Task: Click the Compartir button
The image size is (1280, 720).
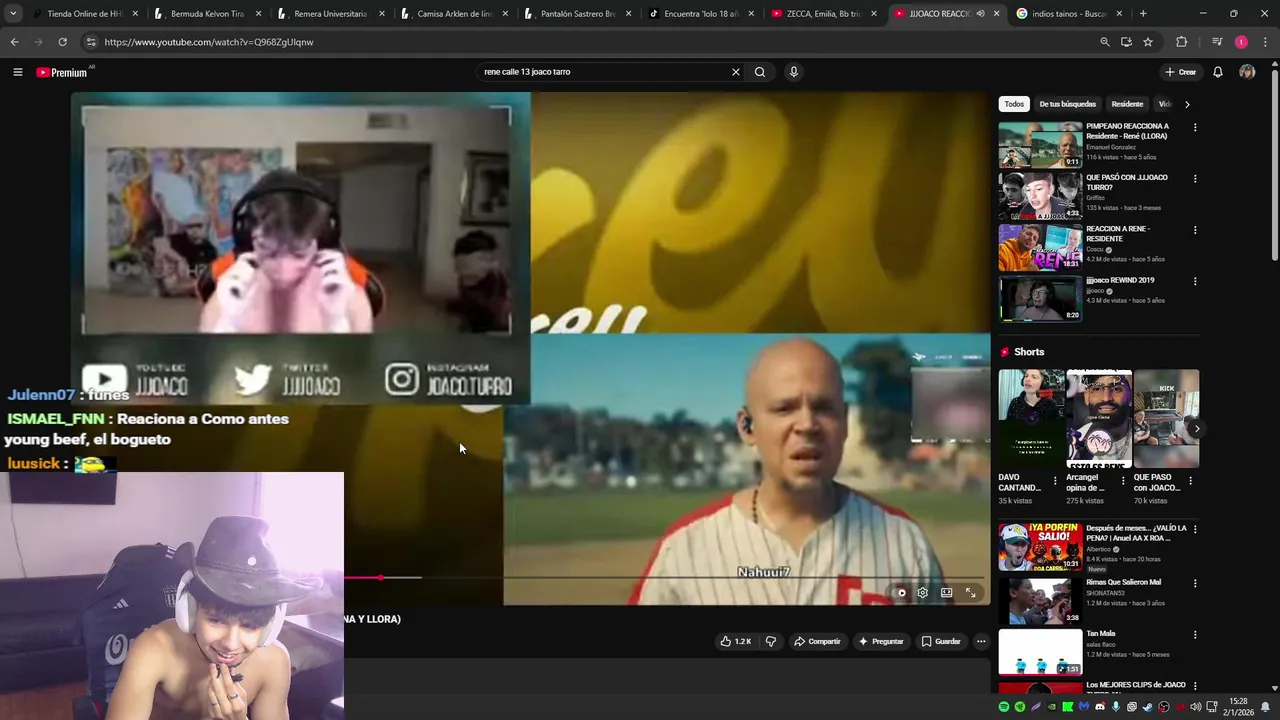Action: click(817, 641)
